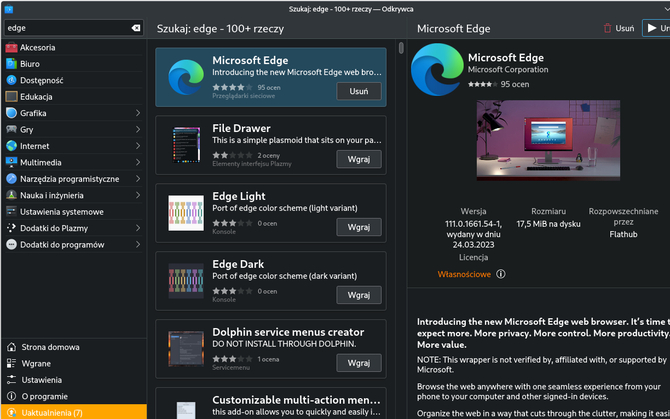The height and width of the screenshot is (419, 670).
Task: Open the Wgrane installed apps page
Action: tap(73, 363)
